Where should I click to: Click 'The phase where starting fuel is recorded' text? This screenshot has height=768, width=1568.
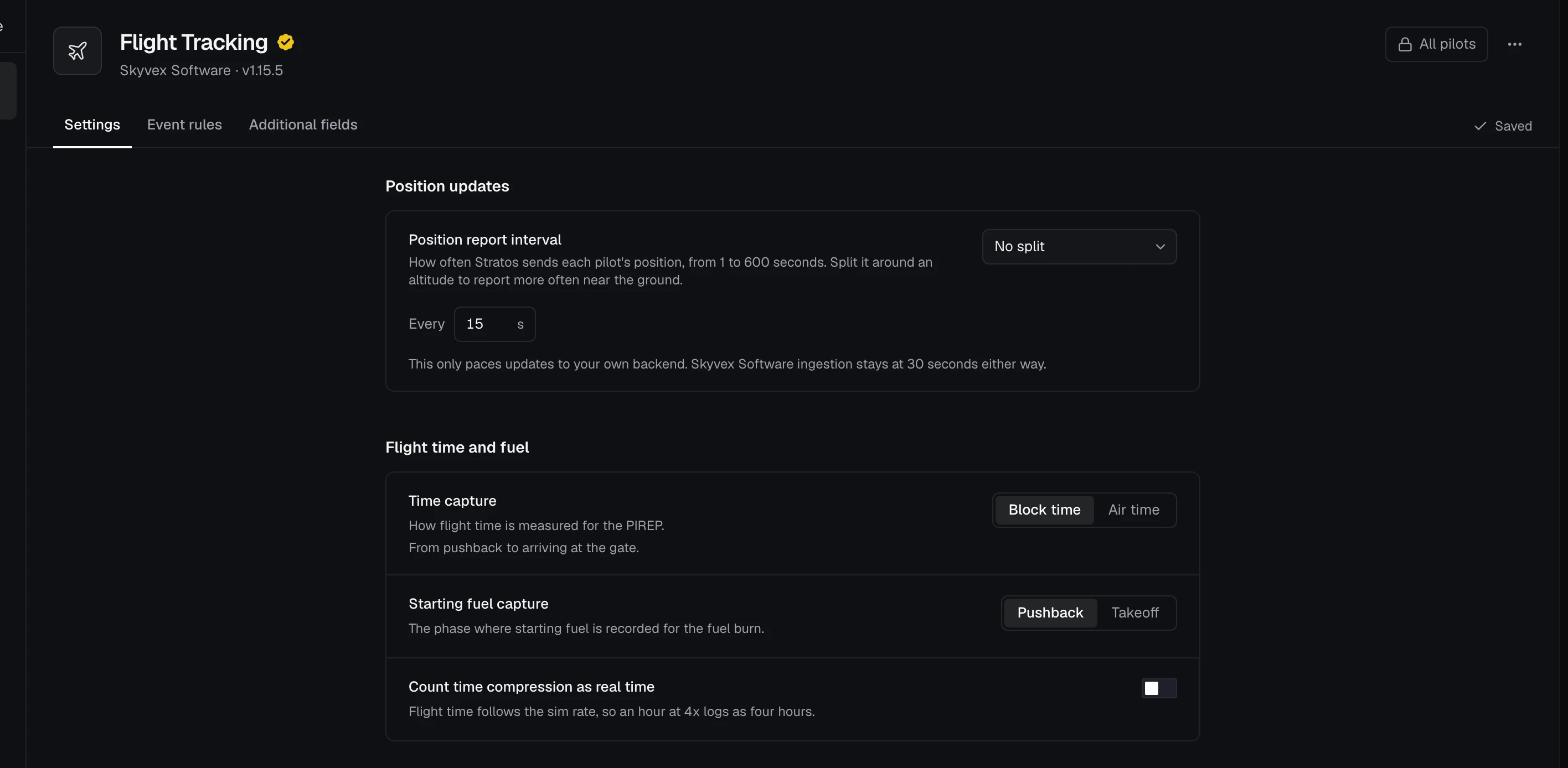pos(586,628)
